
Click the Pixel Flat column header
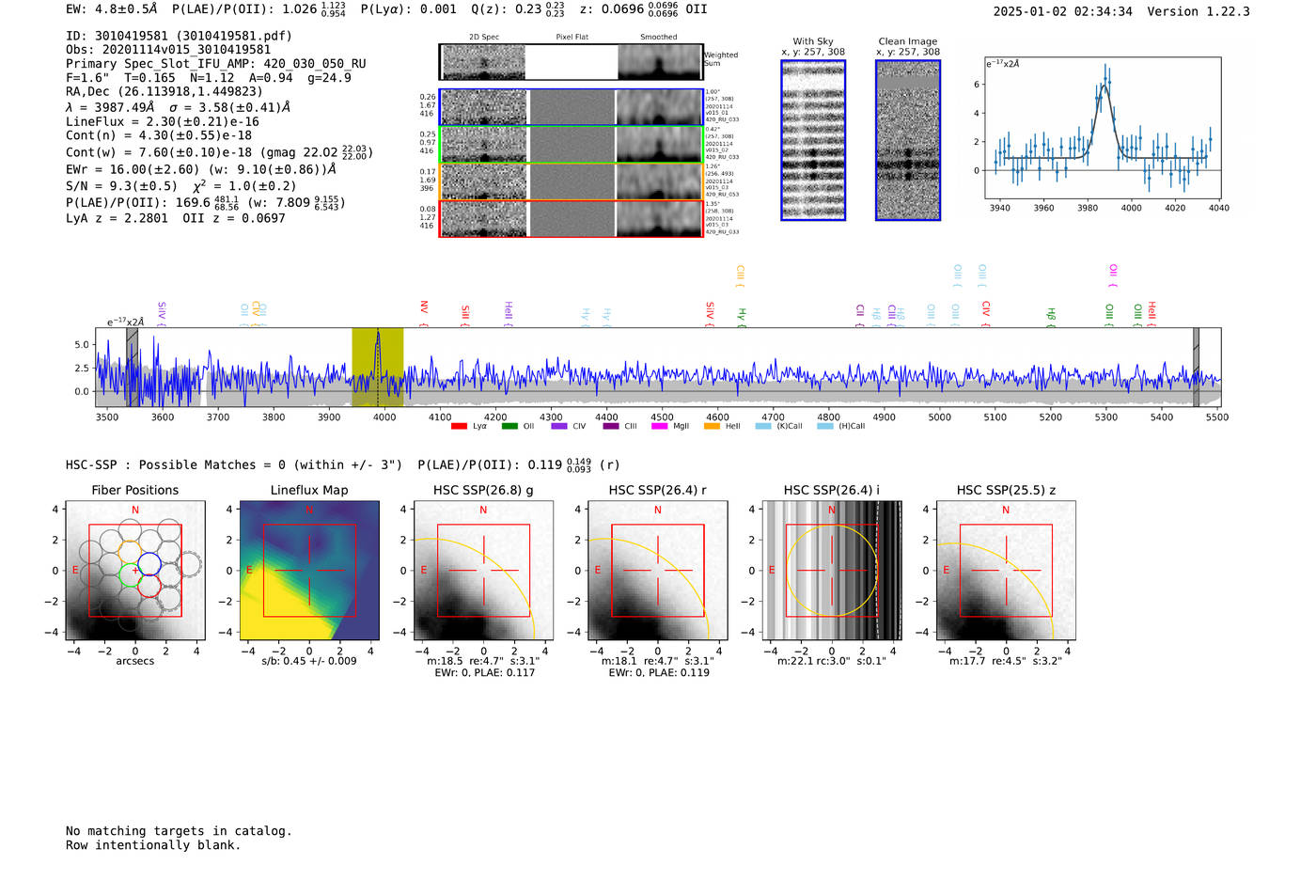572,38
